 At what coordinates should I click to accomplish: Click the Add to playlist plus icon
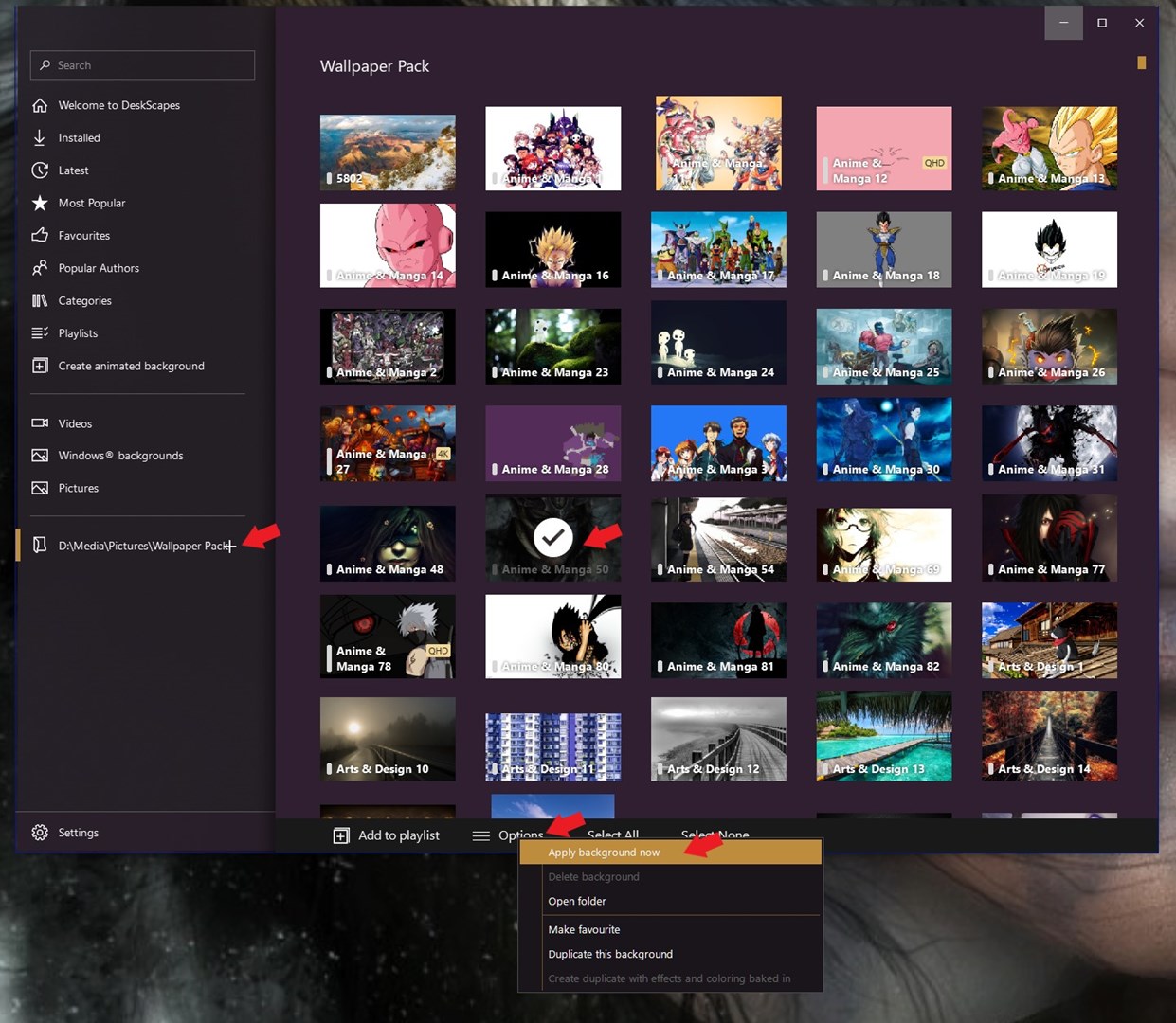pyautogui.click(x=341, y=835)
